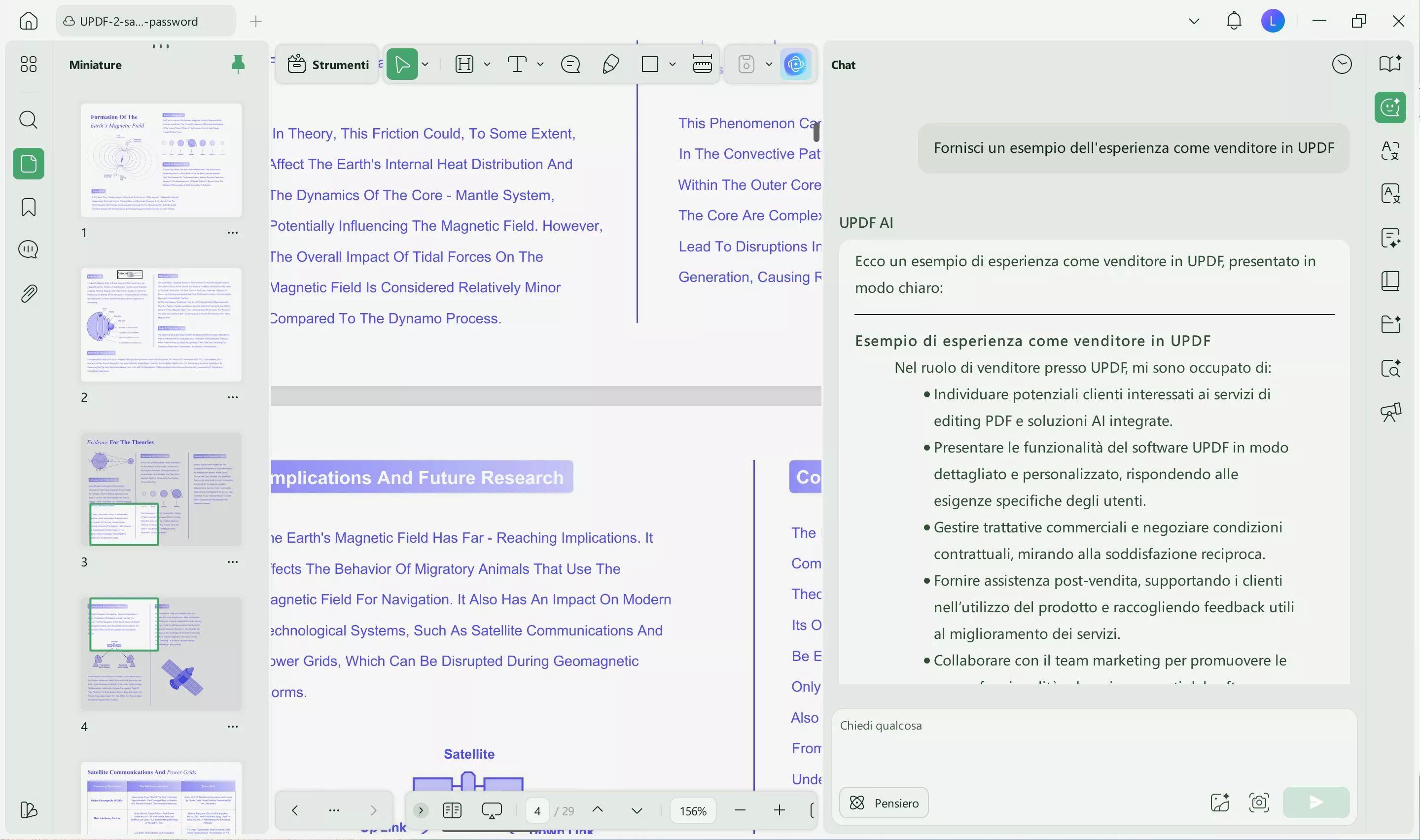Screen dimensions: 1420x840
Task: Select the pencil markup tool
Action: pyautogui.click(x=611, y=65)
